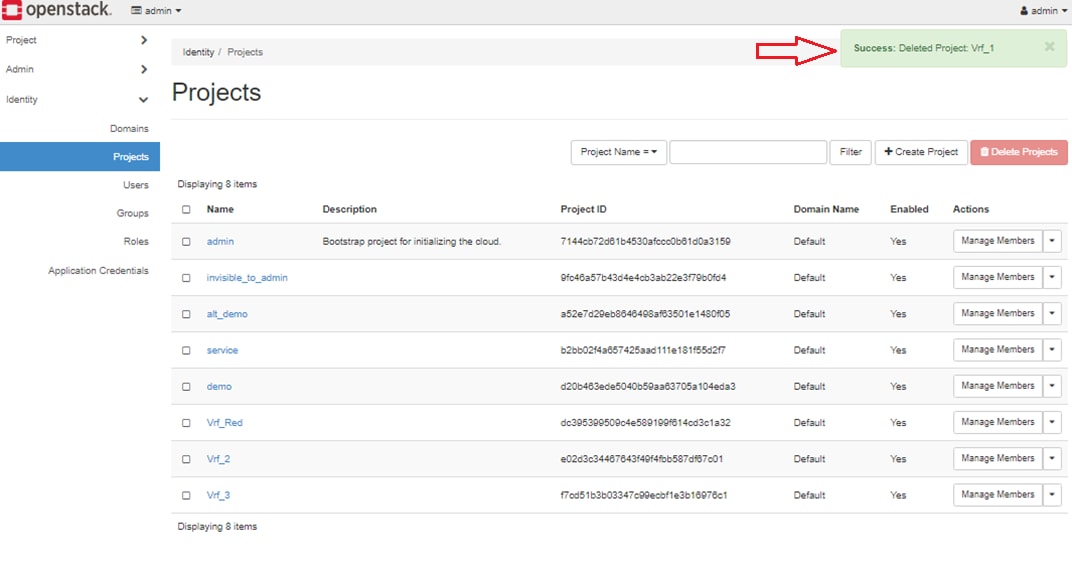Screen dimensions: 1072x566
Task: Dismiss the success notification with X
Action: tap(1049, 46)
